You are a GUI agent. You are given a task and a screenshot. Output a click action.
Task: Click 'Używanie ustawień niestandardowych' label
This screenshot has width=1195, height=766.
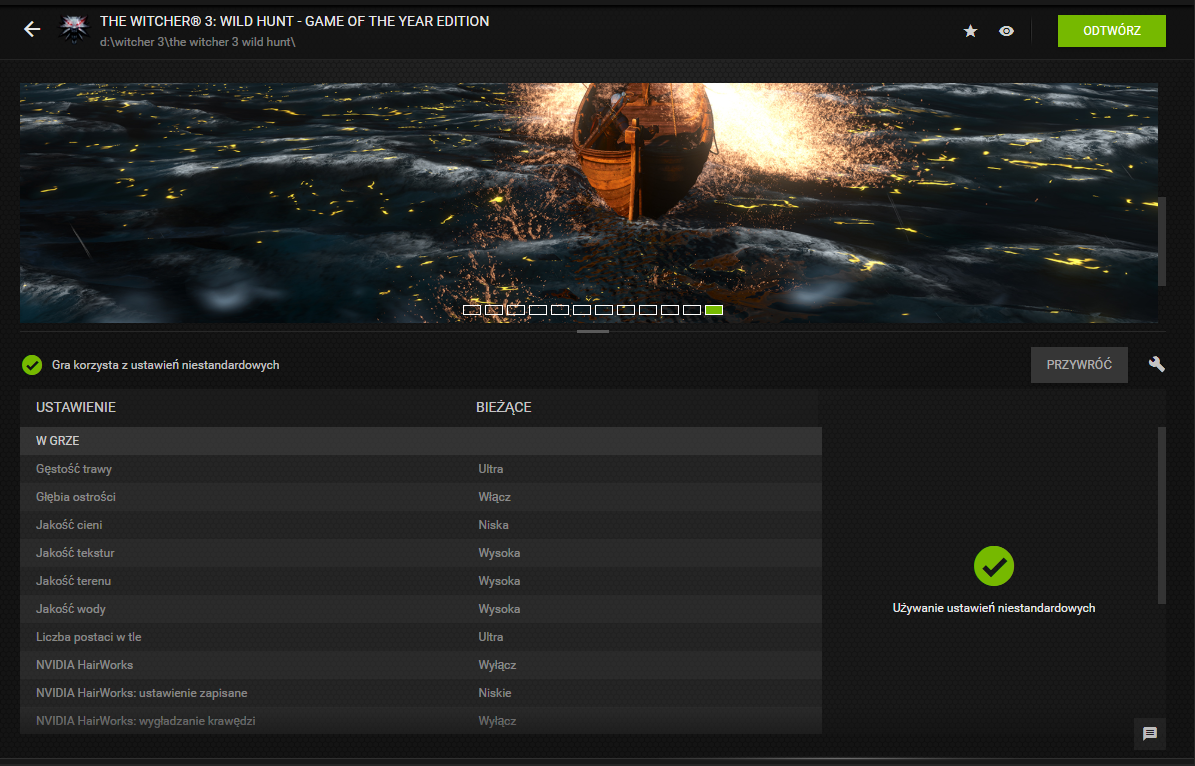[994, 608]
